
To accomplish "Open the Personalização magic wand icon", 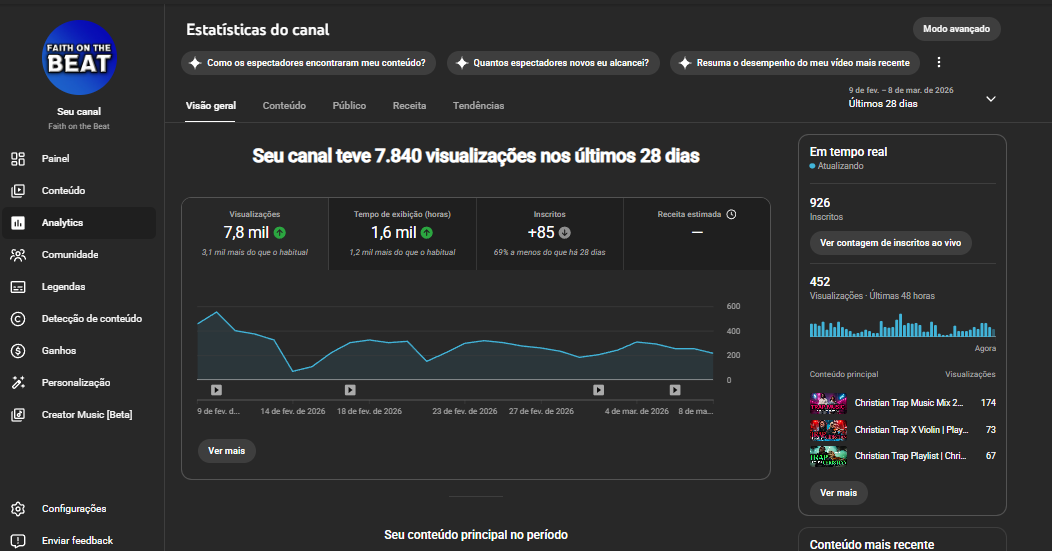I will (18, 383).
